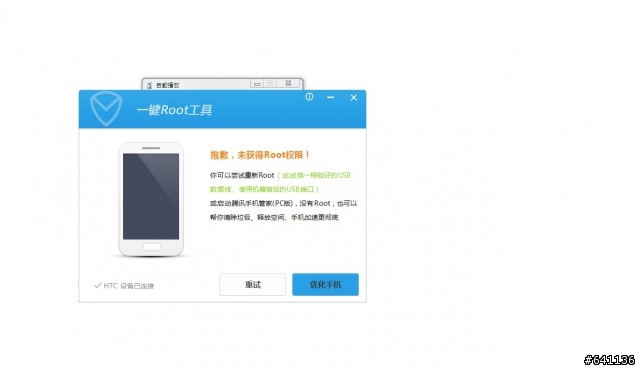Click the orange 未获得Root权限 message
The image size is (640, 368).
coord(260,155)
